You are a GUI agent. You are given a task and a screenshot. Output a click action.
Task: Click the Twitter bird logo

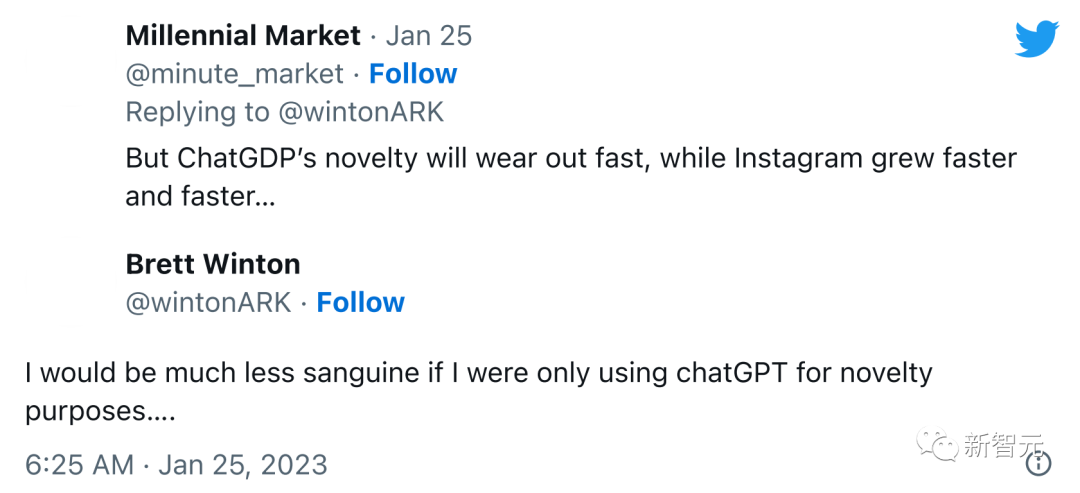tap(1036, 38)
